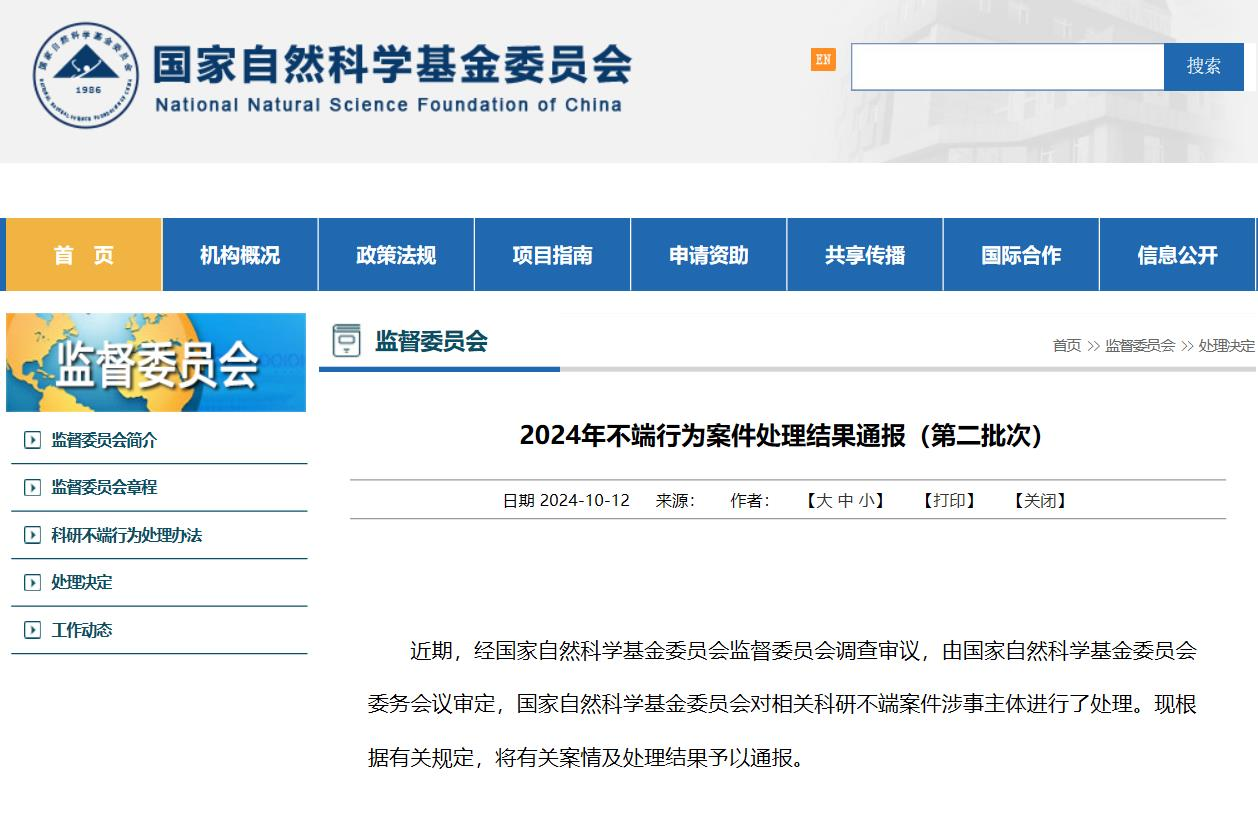This screenshot has height=832, width=1258.
Task: Click the paragraph line starting 近期，经国家自然科学基金委员会
Action: click(x=803, y=651)
